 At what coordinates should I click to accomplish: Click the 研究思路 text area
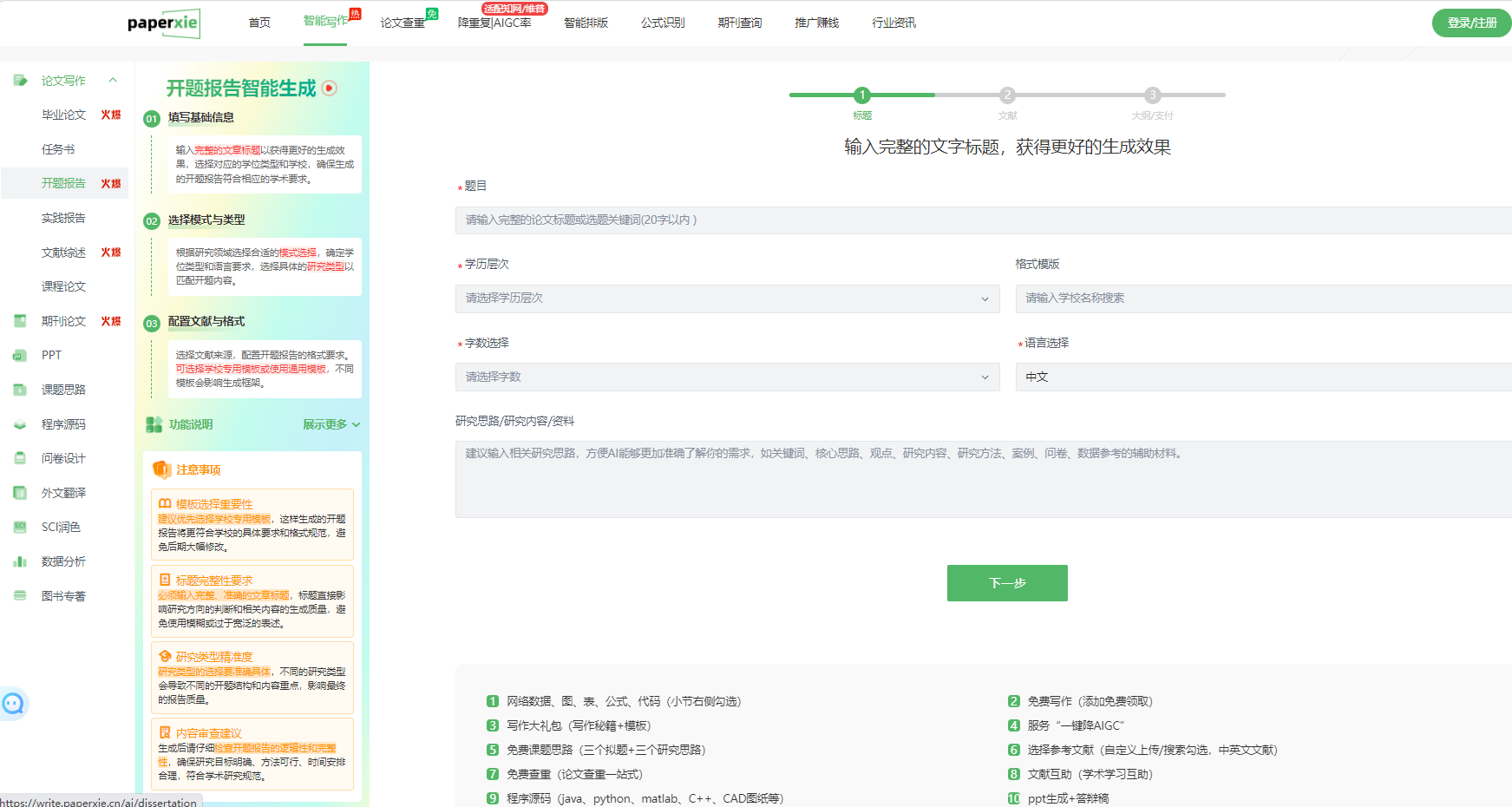(x=980, y=479)
